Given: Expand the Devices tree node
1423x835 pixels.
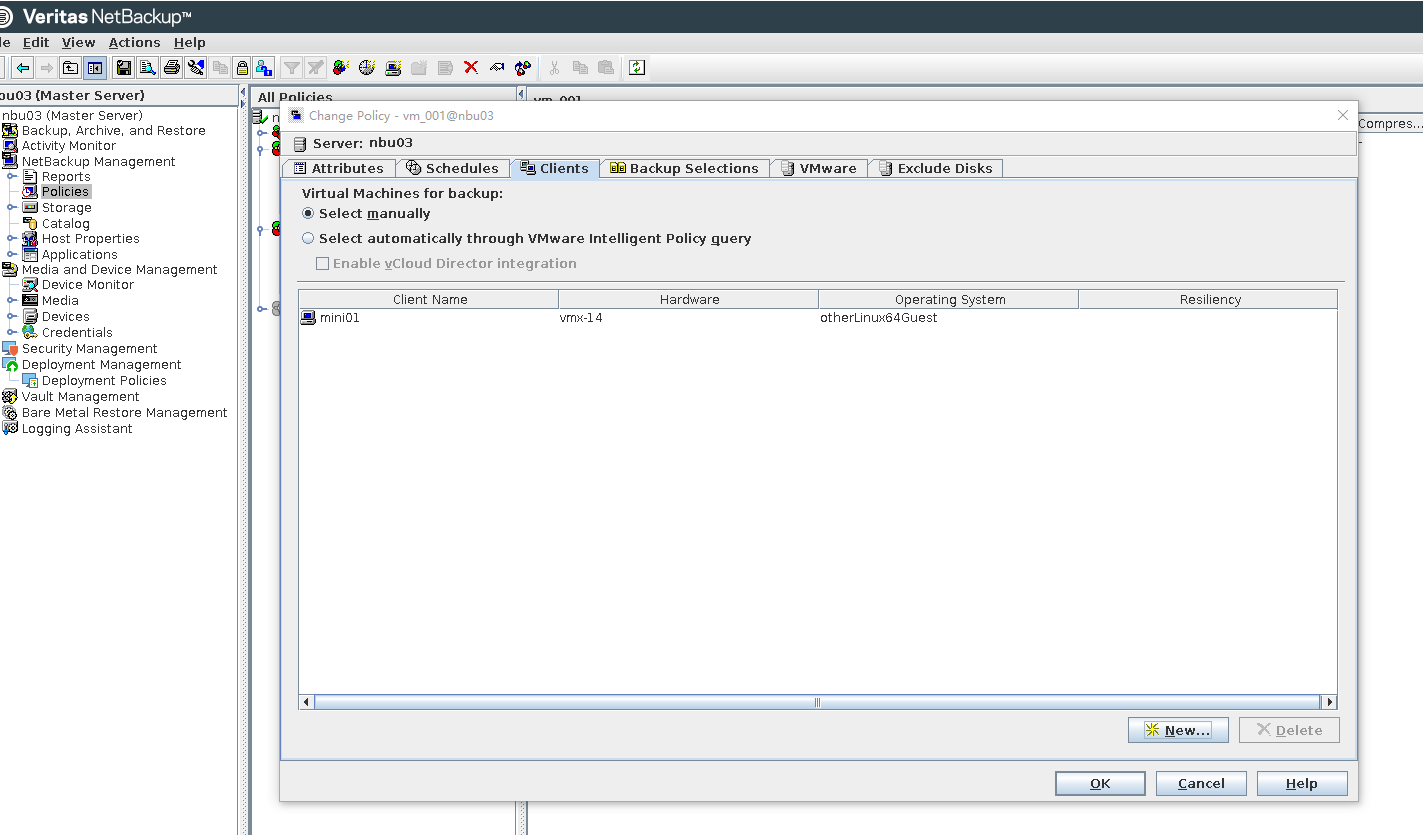Looking at the screenshot, I should tap(12, 317).
